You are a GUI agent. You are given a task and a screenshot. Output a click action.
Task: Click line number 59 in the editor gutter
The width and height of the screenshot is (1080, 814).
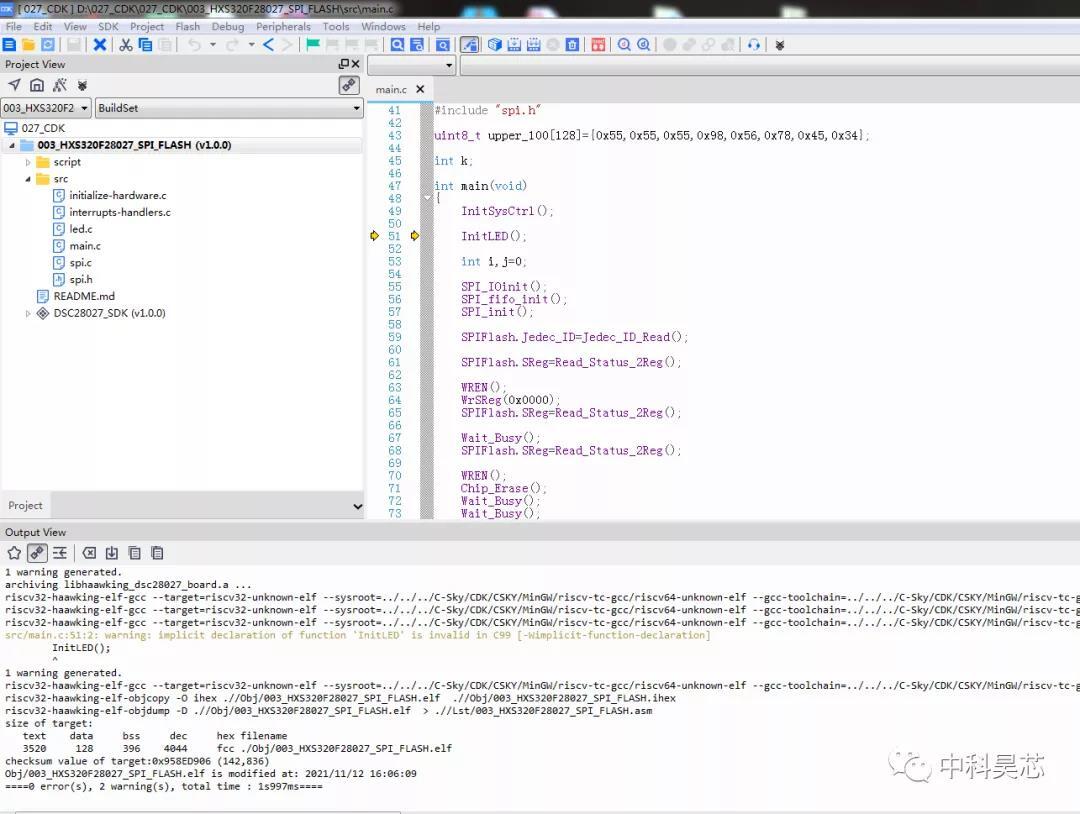394,337
